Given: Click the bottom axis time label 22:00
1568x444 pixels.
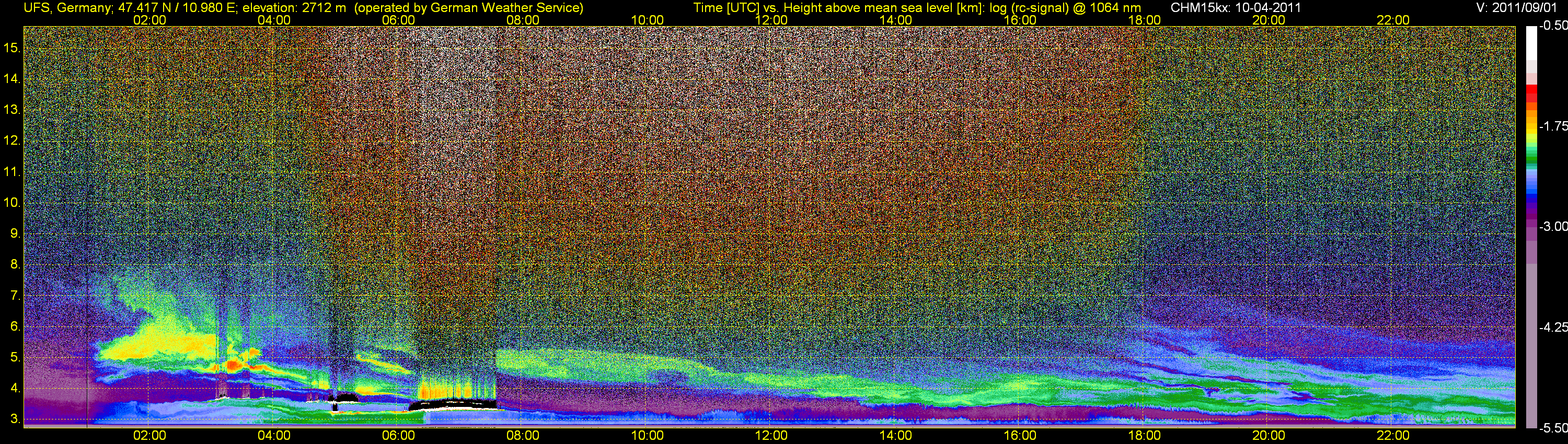Looking at the screenshot, I should (x=1393, y=436).
